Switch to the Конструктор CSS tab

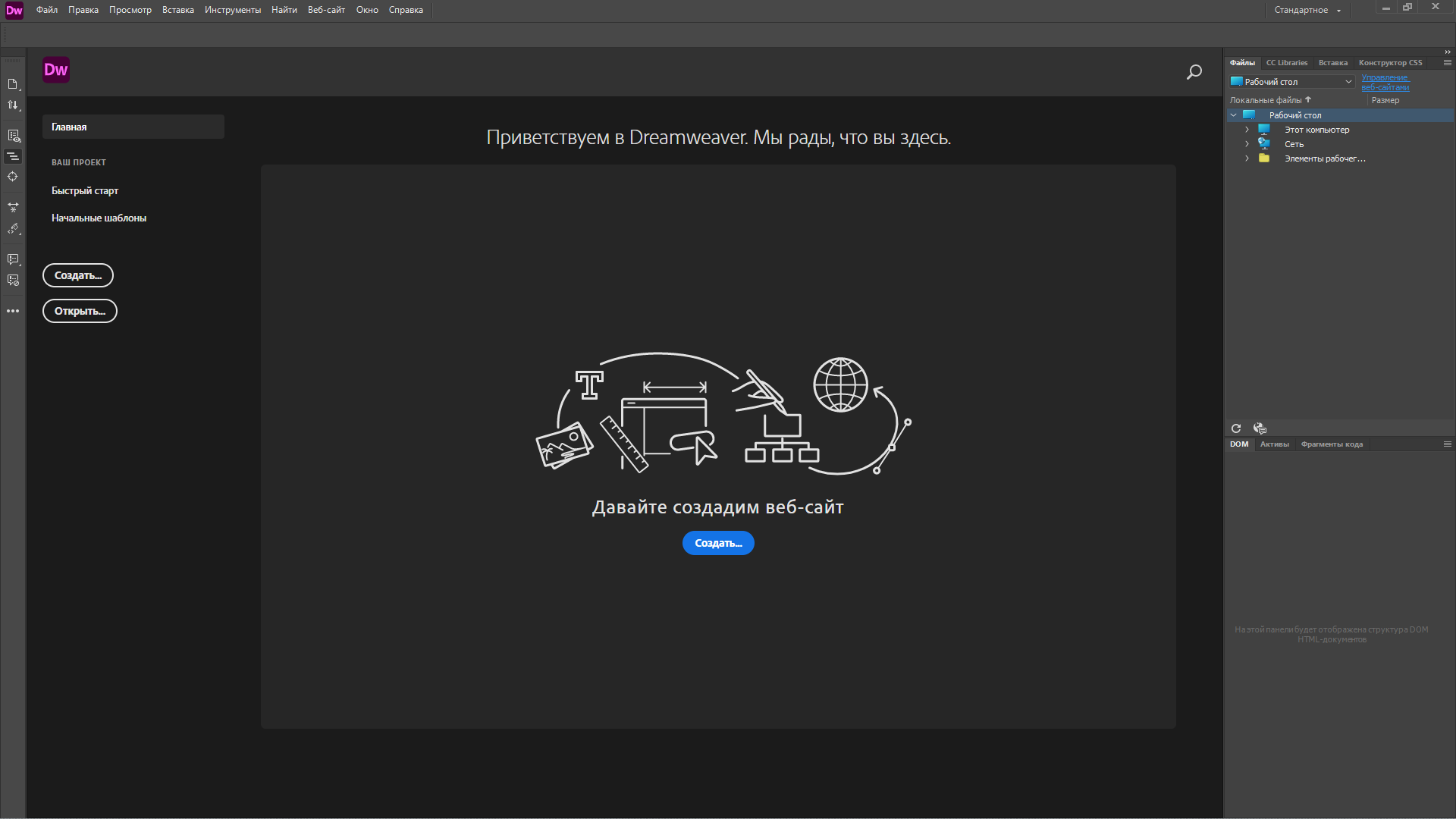pyautogui.click(x=1391, y=63)
